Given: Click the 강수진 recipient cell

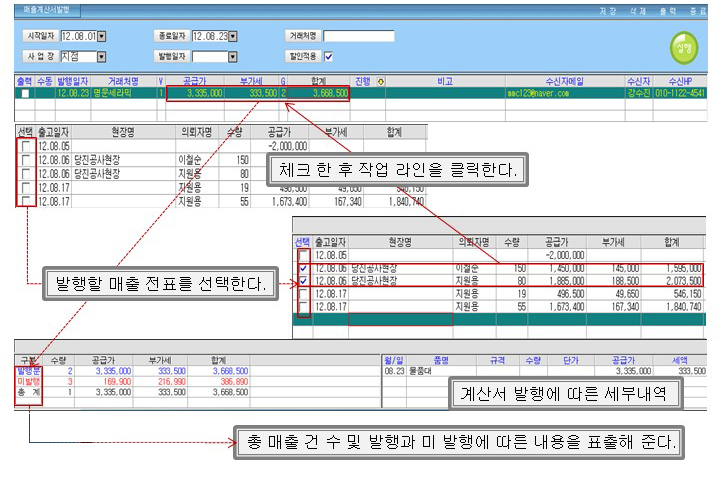Looking at the screenshot, I should [x=639, y=93].
